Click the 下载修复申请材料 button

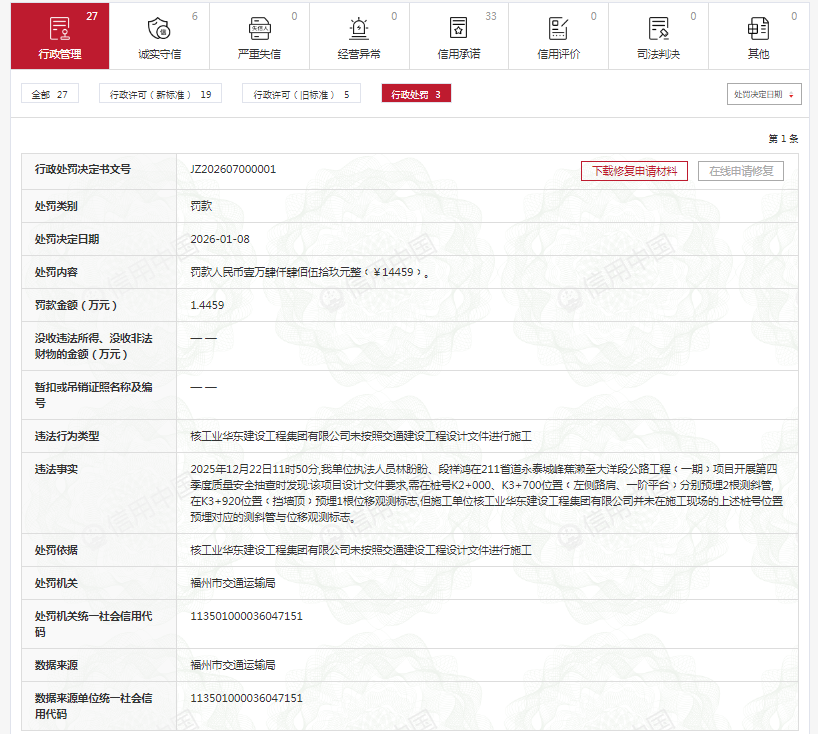click(x=634, y=171)
